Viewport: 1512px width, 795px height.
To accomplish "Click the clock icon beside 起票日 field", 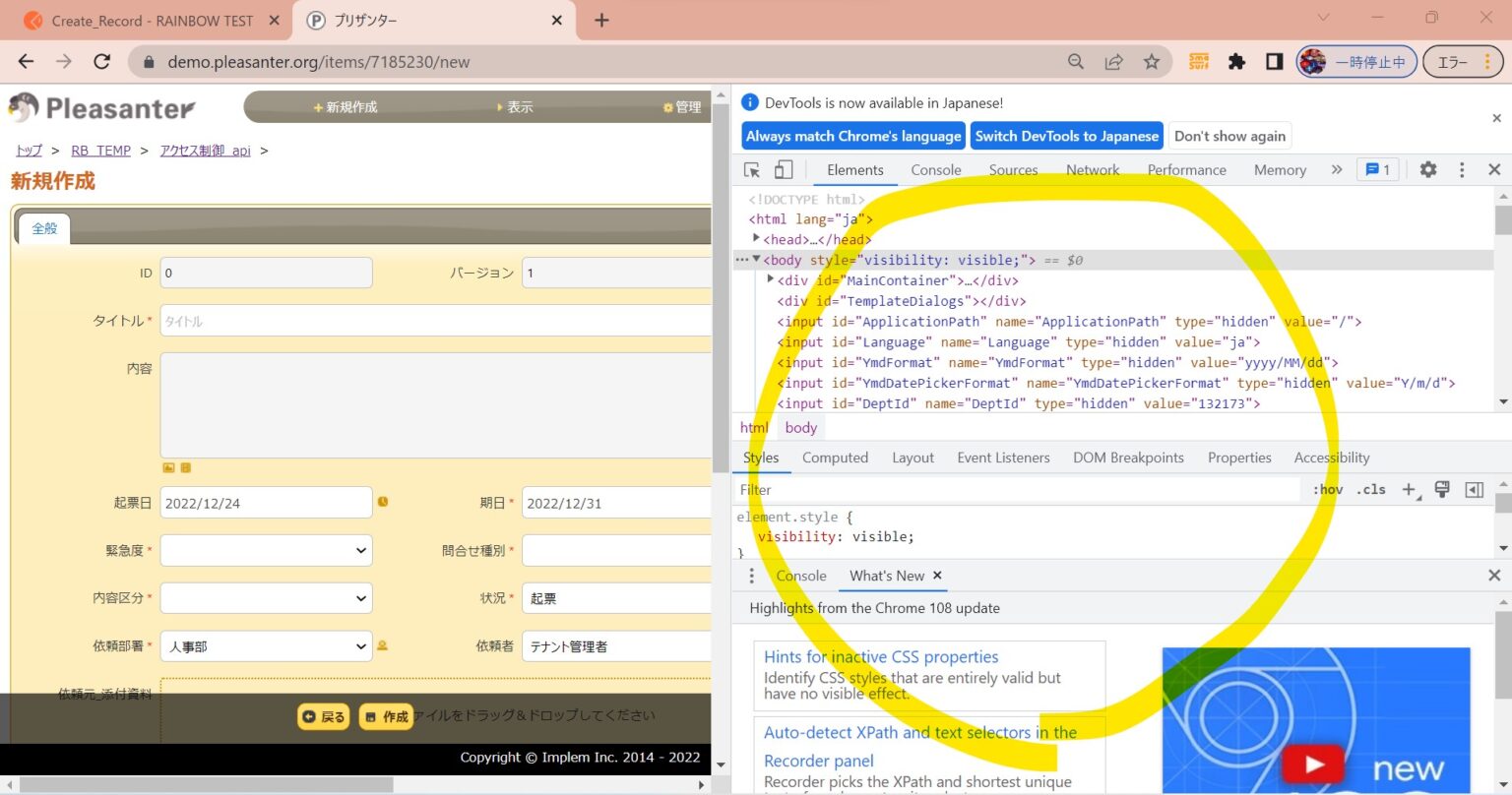I will tap(383, 502).
